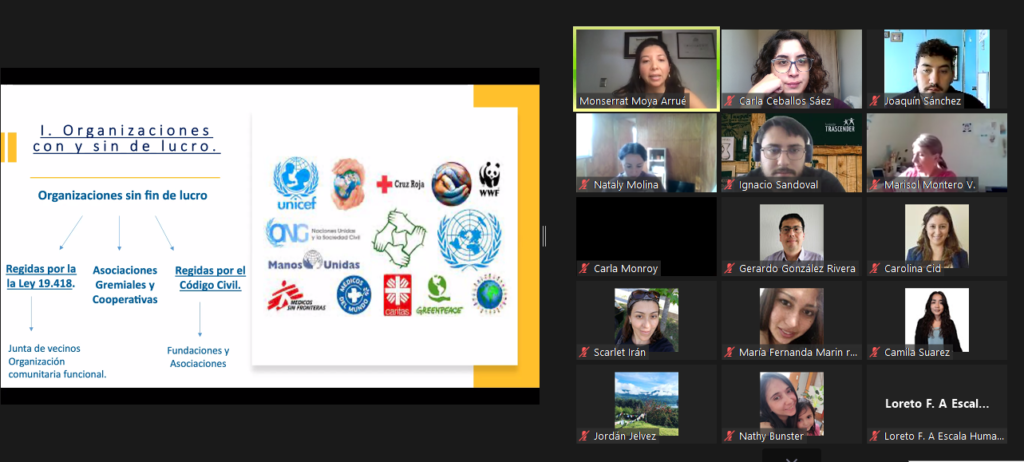Click the 'Camila Suarez' name label
Screen dimensions: 1024x462
(917, 352)
